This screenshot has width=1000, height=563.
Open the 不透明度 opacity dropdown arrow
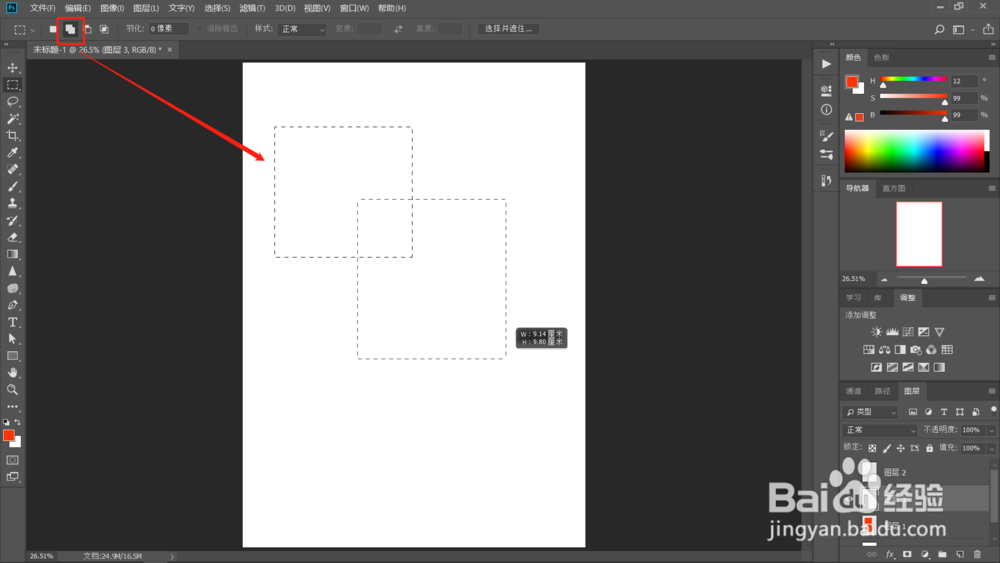991,430
